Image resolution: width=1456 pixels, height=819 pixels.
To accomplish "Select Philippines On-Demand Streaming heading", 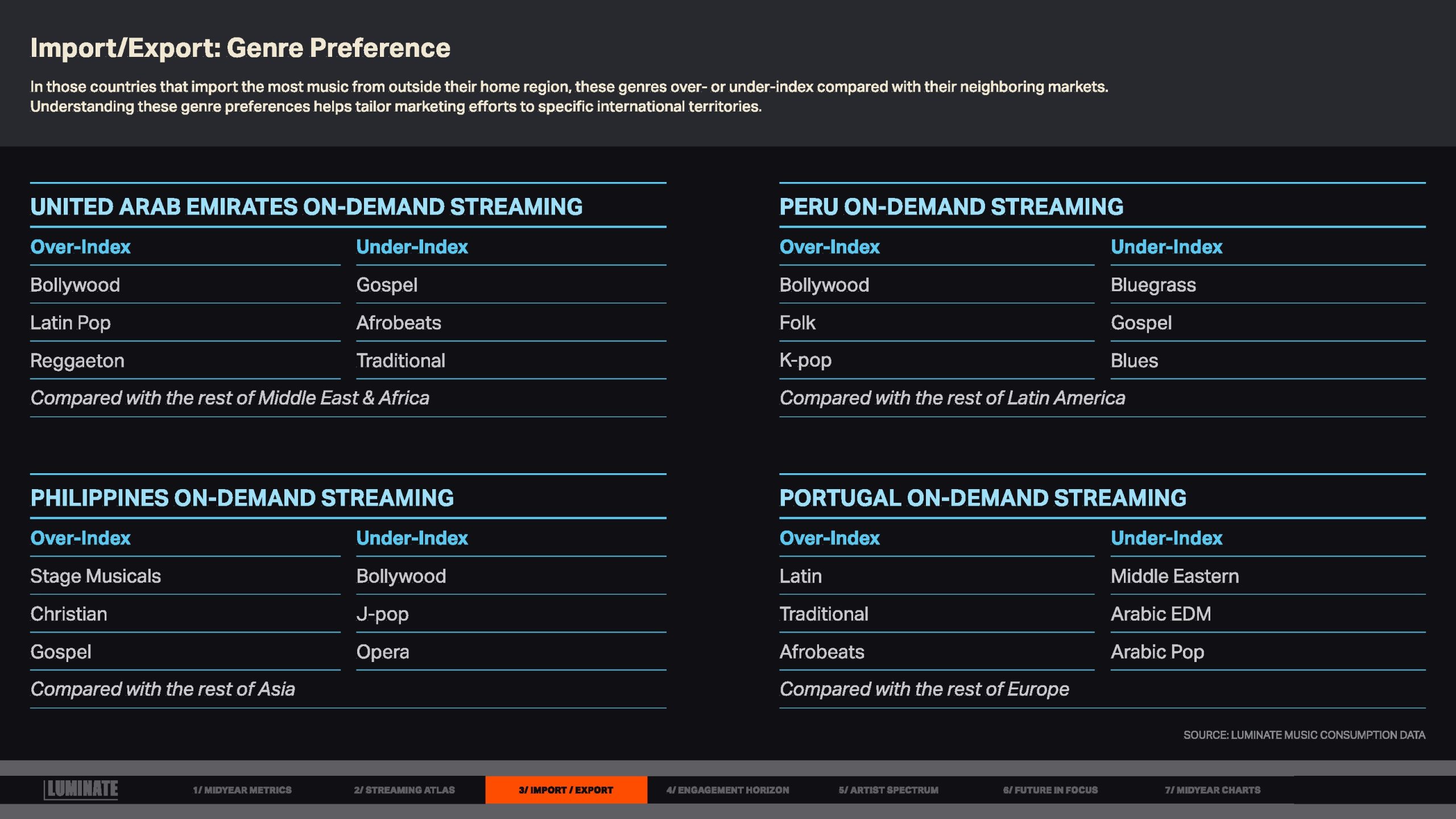I will (242, 498).
